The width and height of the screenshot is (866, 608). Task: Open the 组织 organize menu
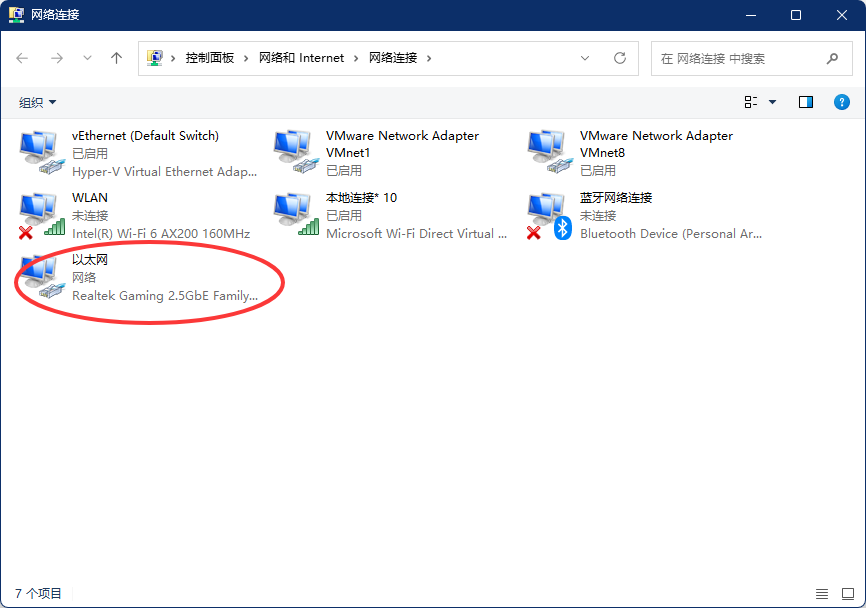pos(38,102)
